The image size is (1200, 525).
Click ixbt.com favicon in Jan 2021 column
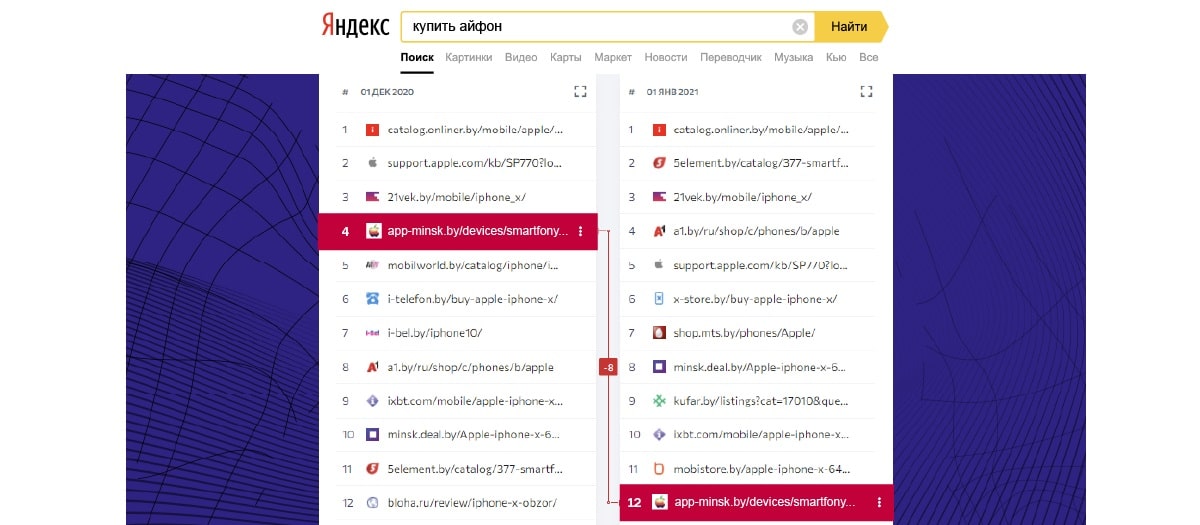point(659,435)
